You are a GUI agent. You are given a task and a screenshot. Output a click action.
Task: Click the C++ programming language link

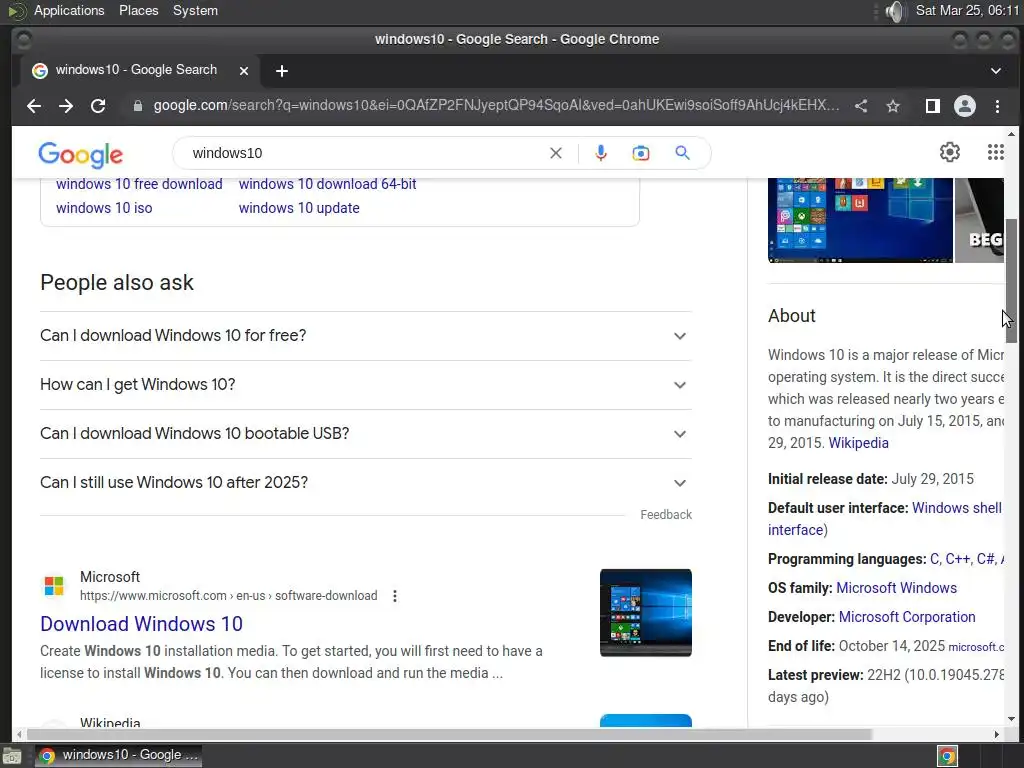click(x=957, y=559)
